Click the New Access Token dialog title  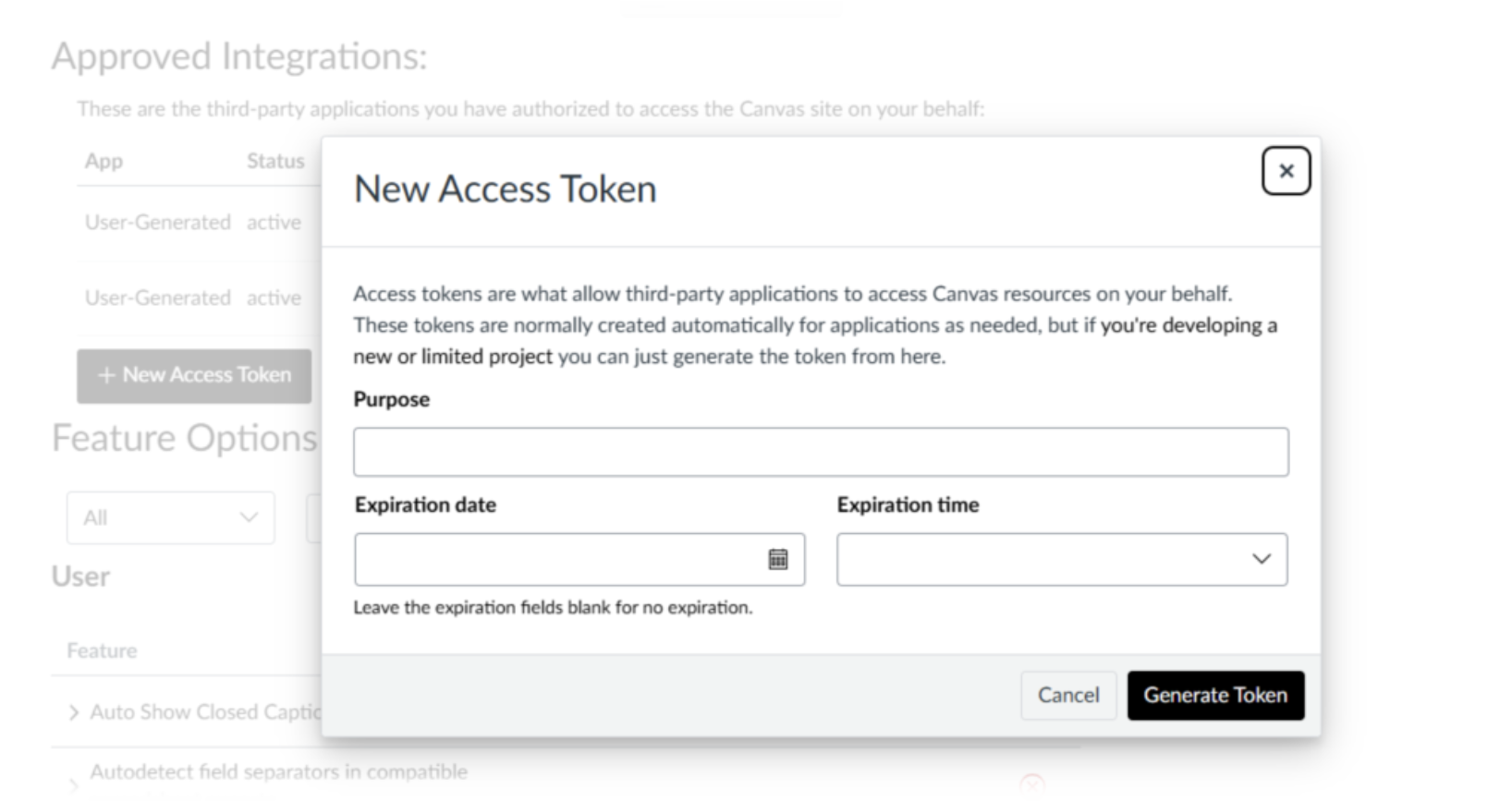coord(505,189)
